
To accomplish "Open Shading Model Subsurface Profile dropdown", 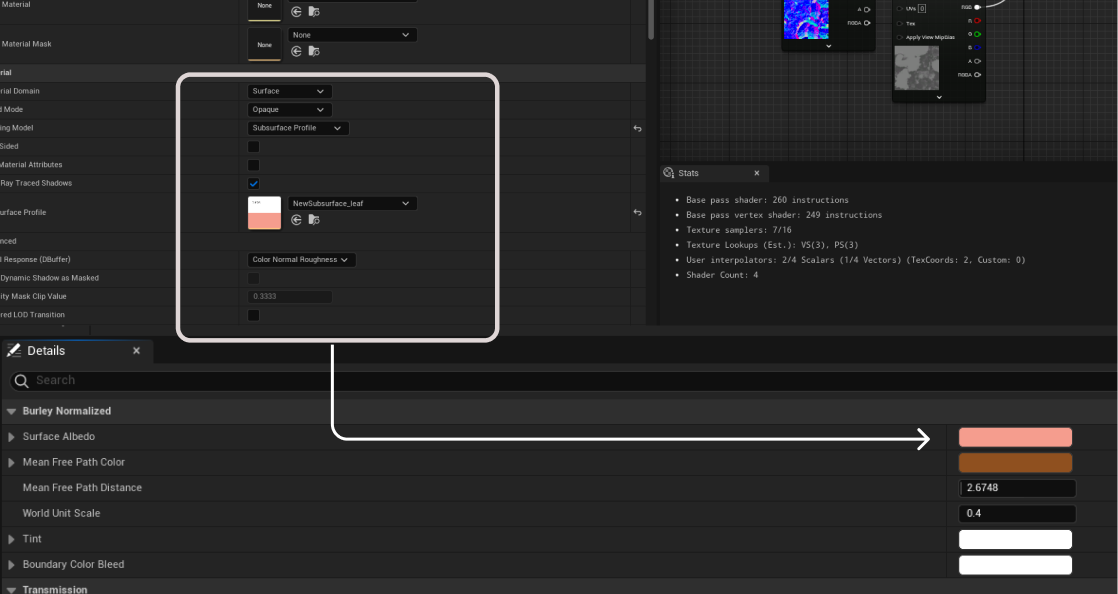I will click(x=298, y=128).
